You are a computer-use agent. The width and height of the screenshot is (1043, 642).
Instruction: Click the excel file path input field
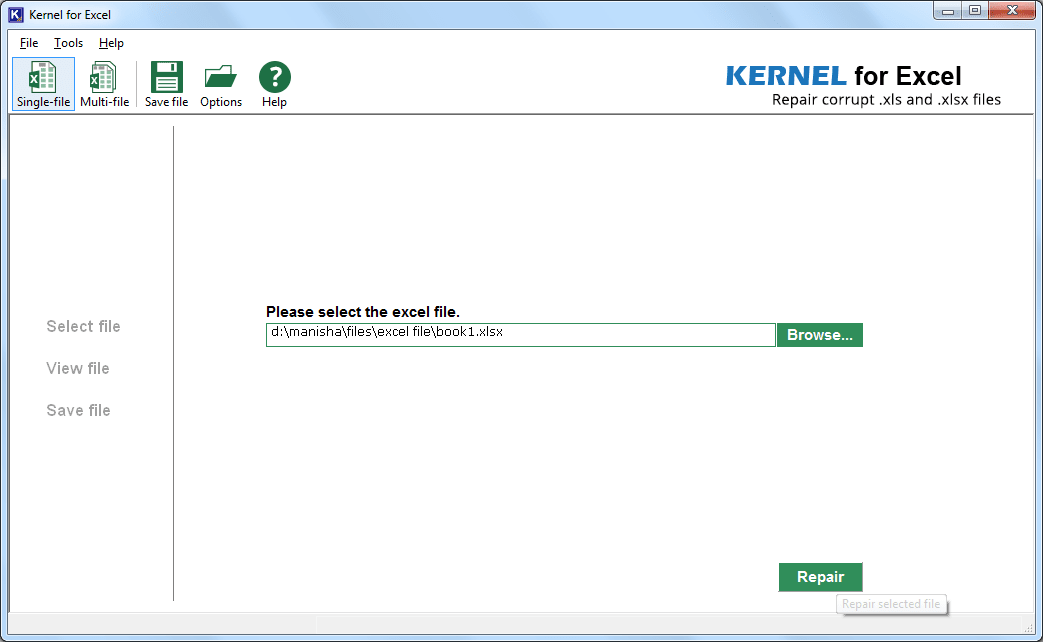521,335
